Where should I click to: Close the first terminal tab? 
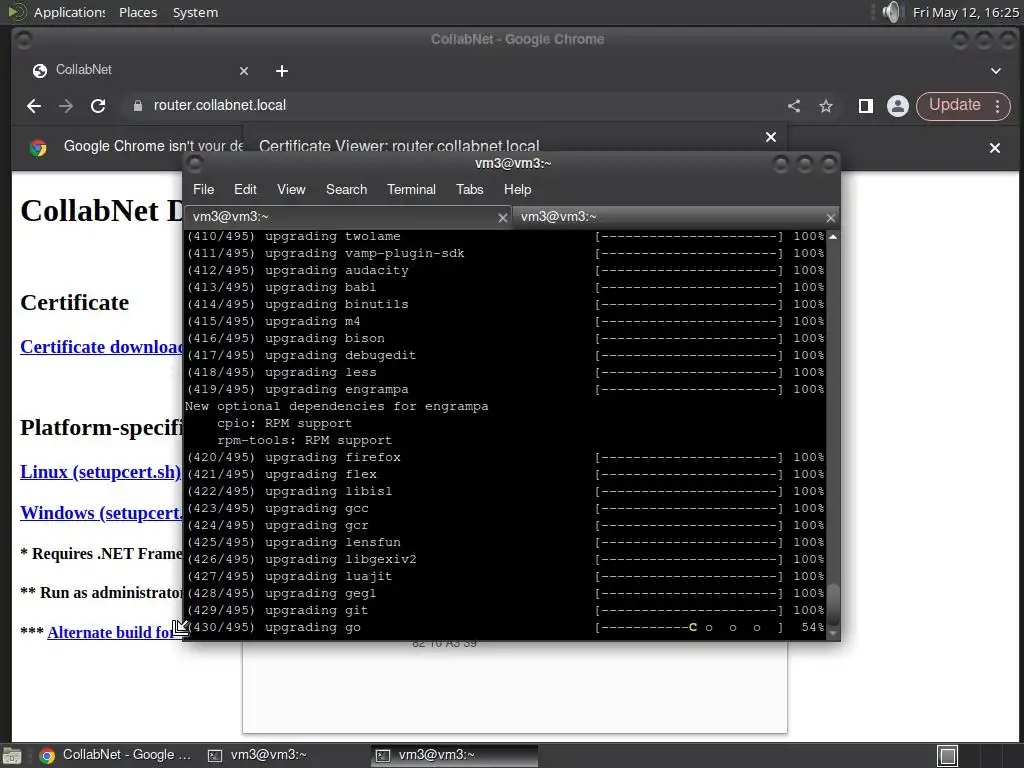502,217
